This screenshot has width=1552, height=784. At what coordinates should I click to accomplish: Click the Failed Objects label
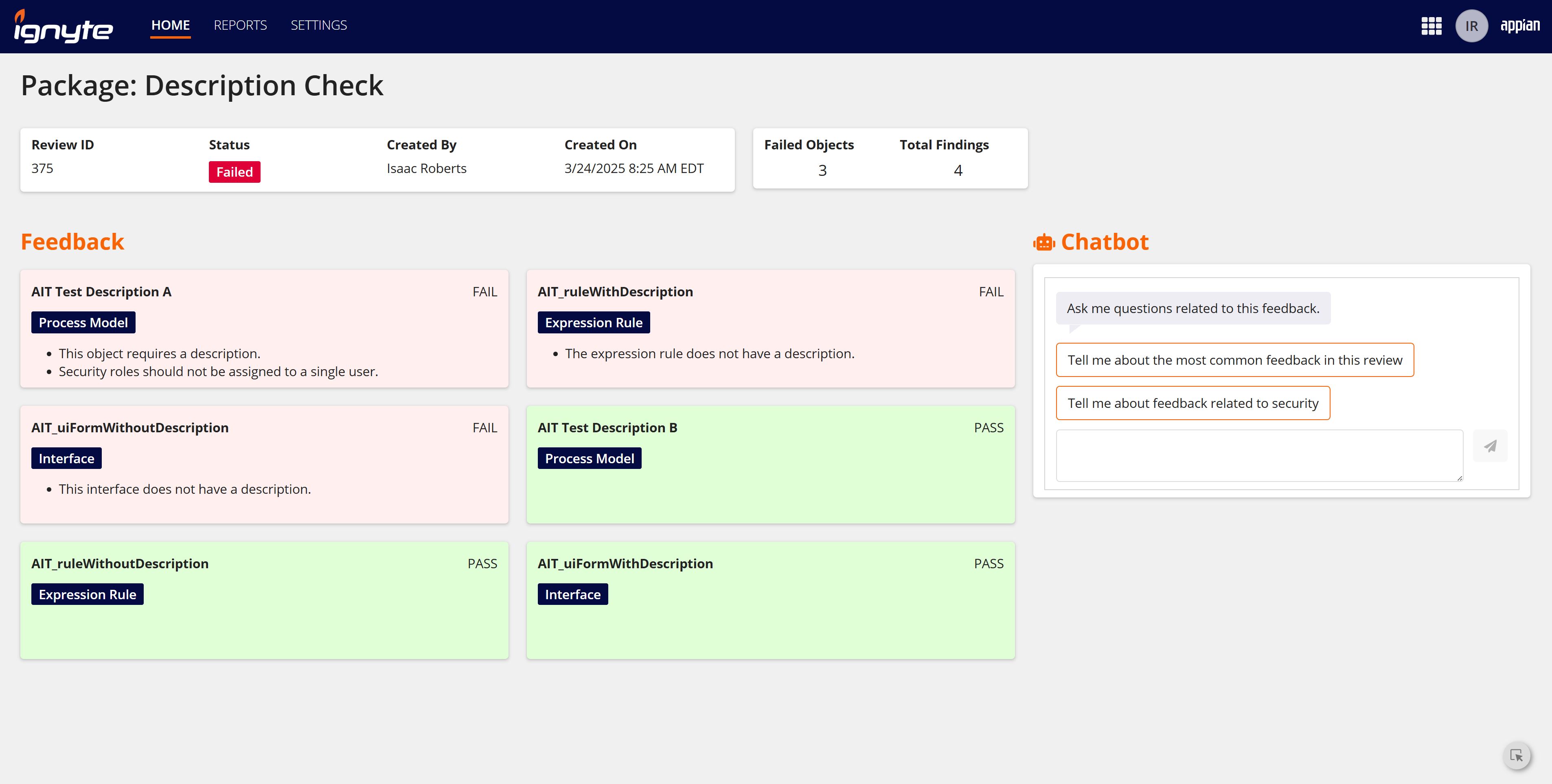tap(809, 145)
